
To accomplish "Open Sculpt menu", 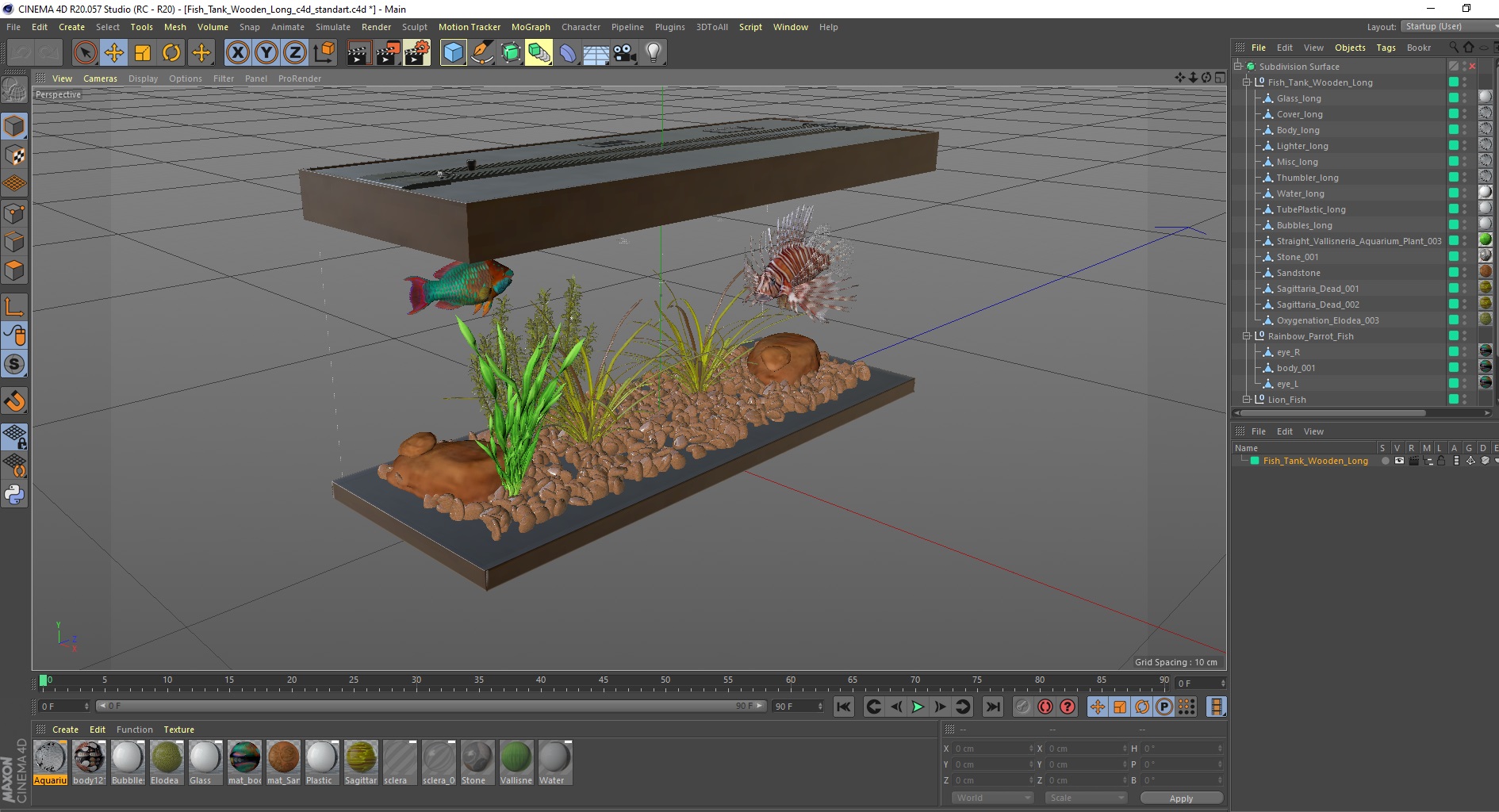I will tap(414, 27).
